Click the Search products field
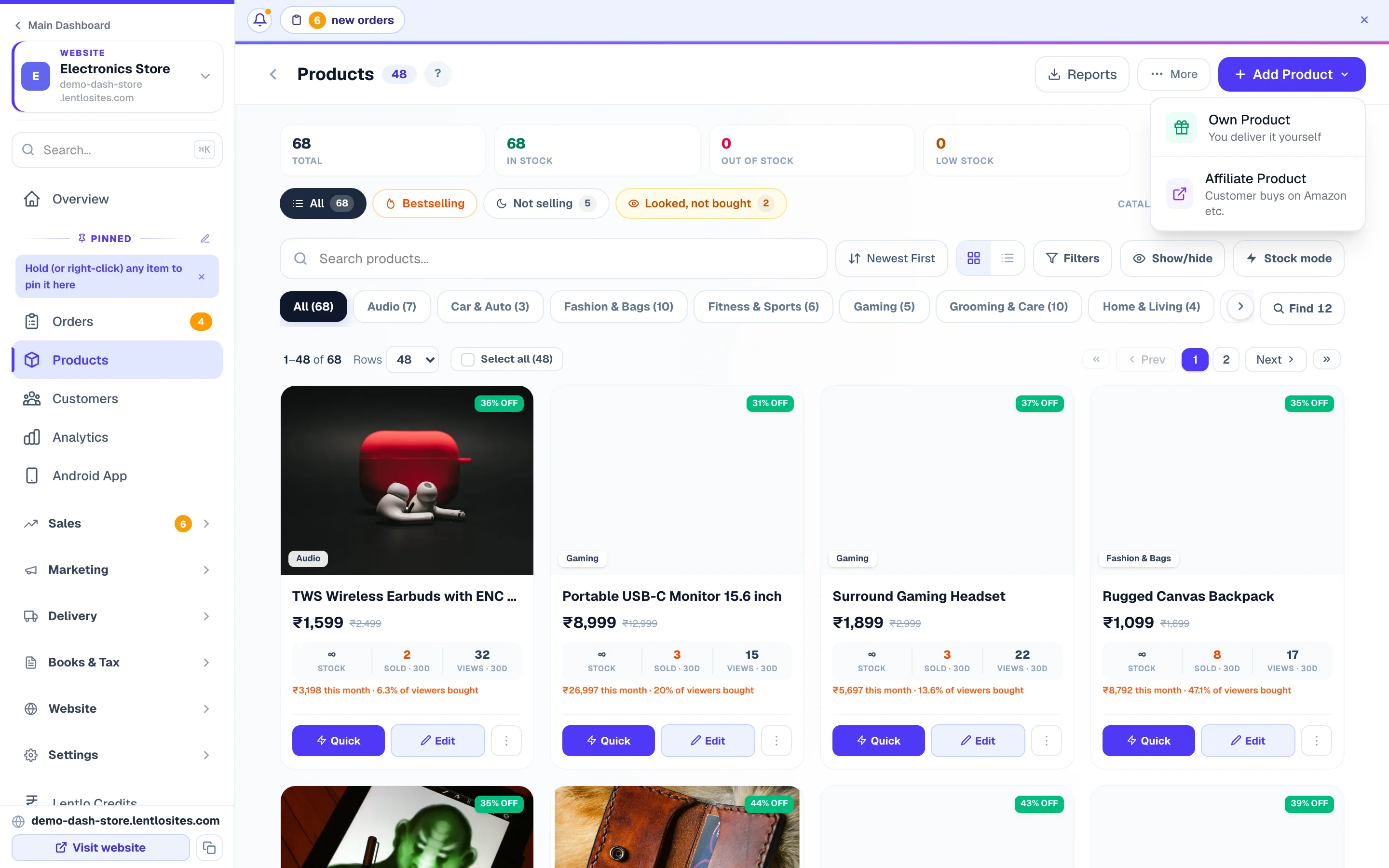Screen dimensions: 1389x868 pos(553,258)
